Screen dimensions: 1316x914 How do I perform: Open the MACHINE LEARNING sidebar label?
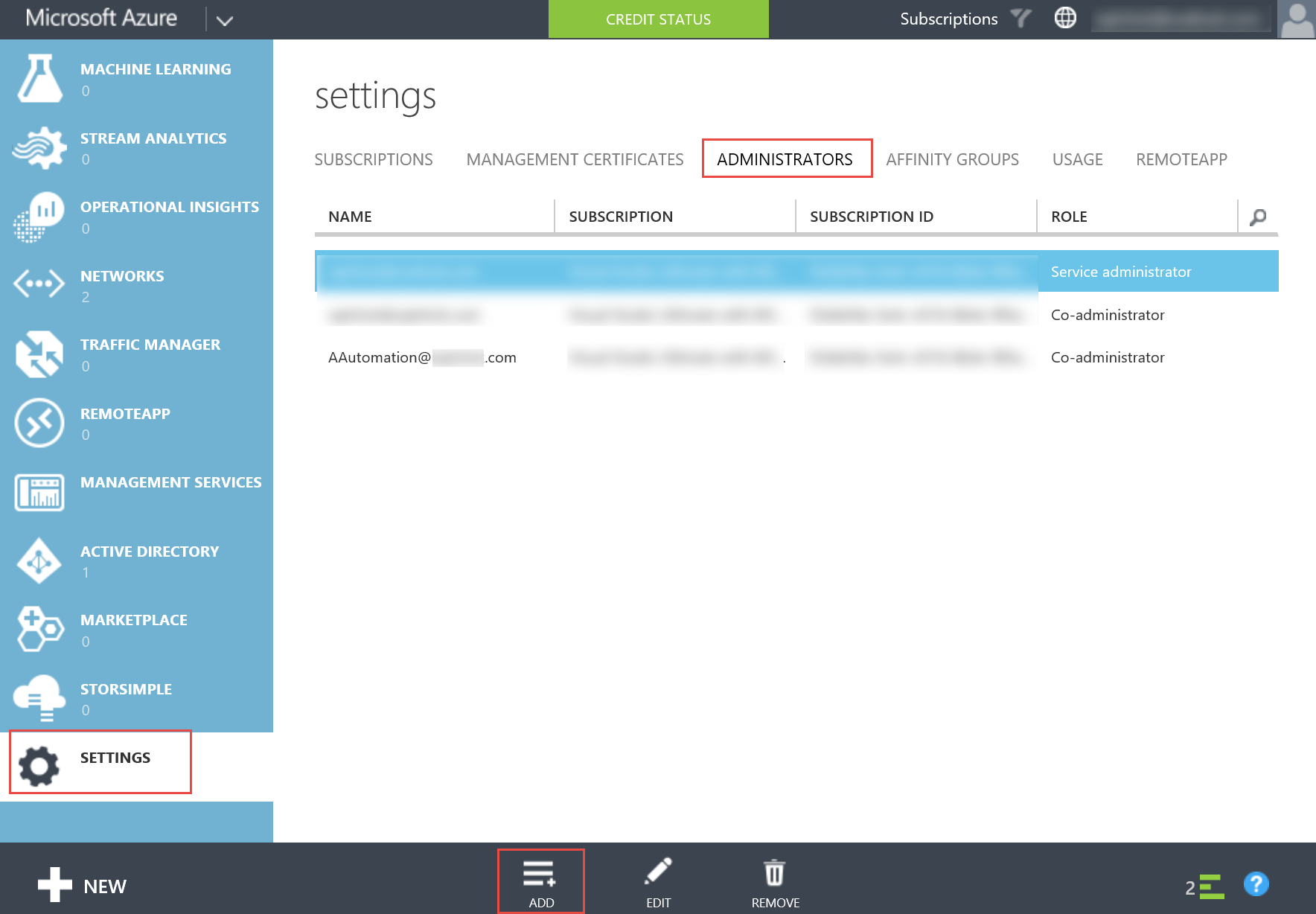click(156, 69)
